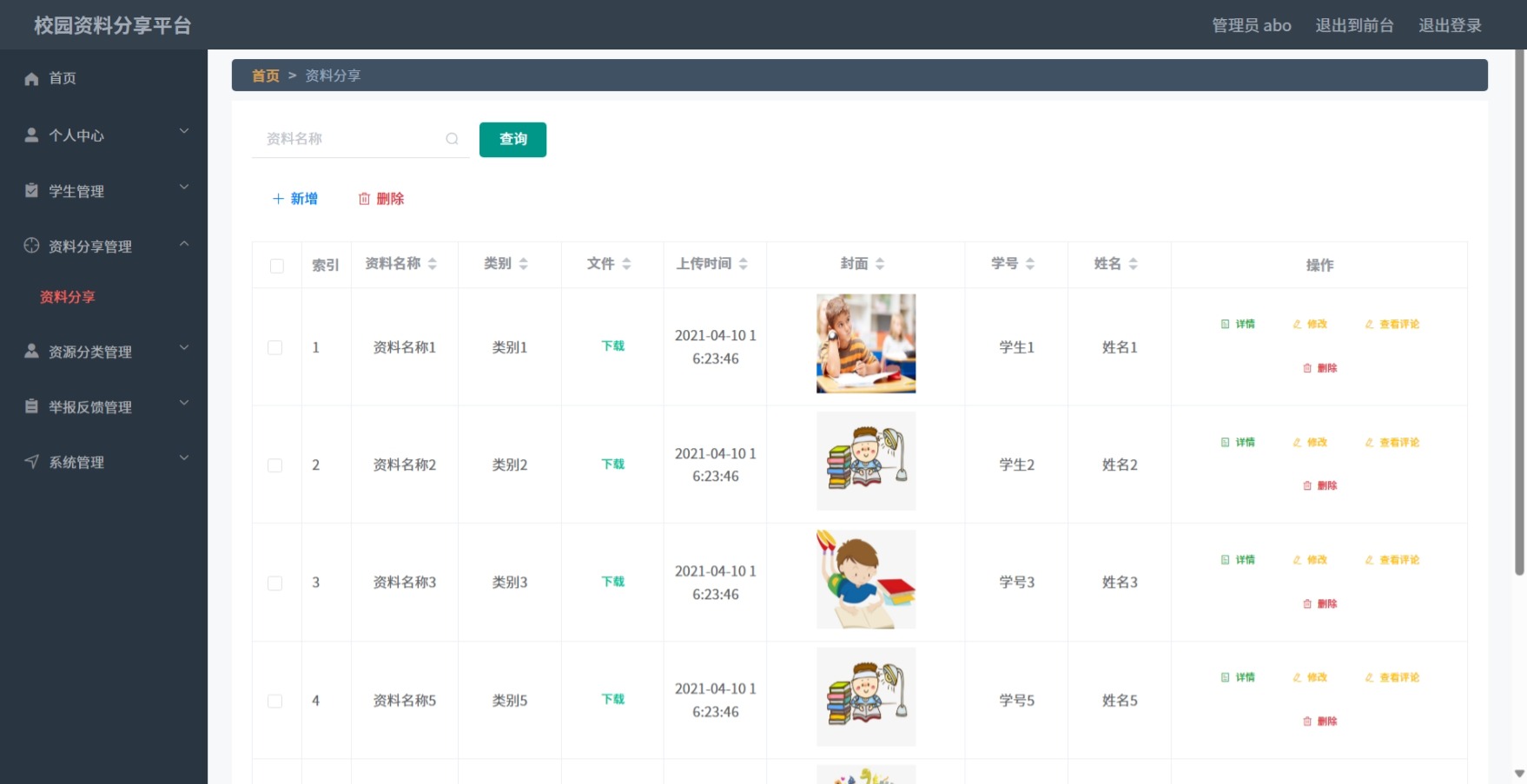This screenshot has height=784, width=1527.
Task: Open cover thumbnail of 资料名称3
Action: click(866, 579)
